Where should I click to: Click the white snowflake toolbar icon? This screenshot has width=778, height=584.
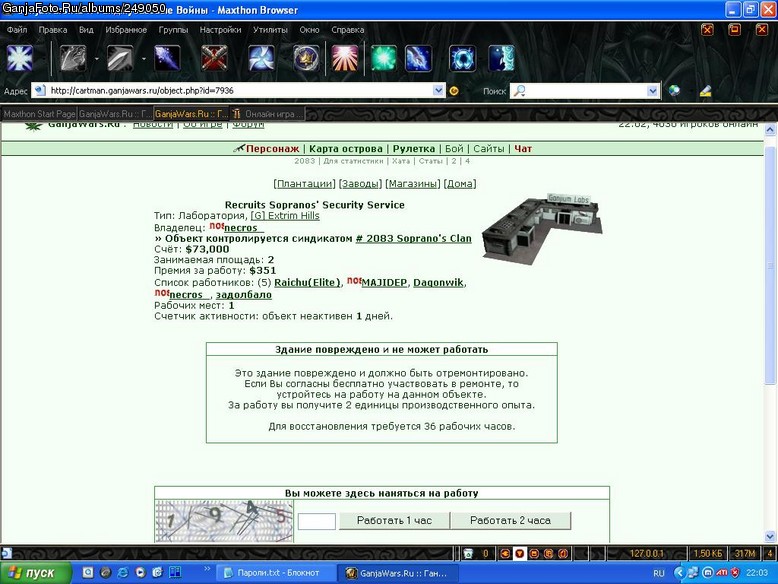pos(20,58)
